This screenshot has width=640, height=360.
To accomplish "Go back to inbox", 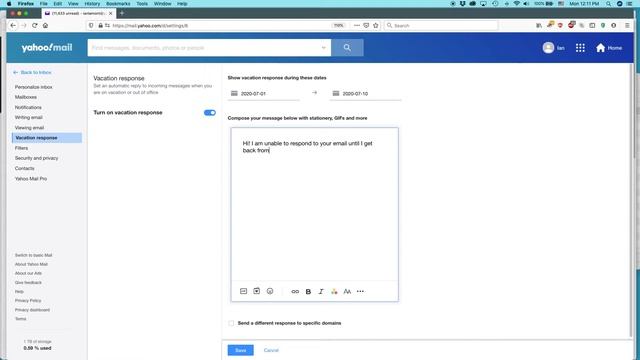I will pyautogui.click(x=32, y=72).
